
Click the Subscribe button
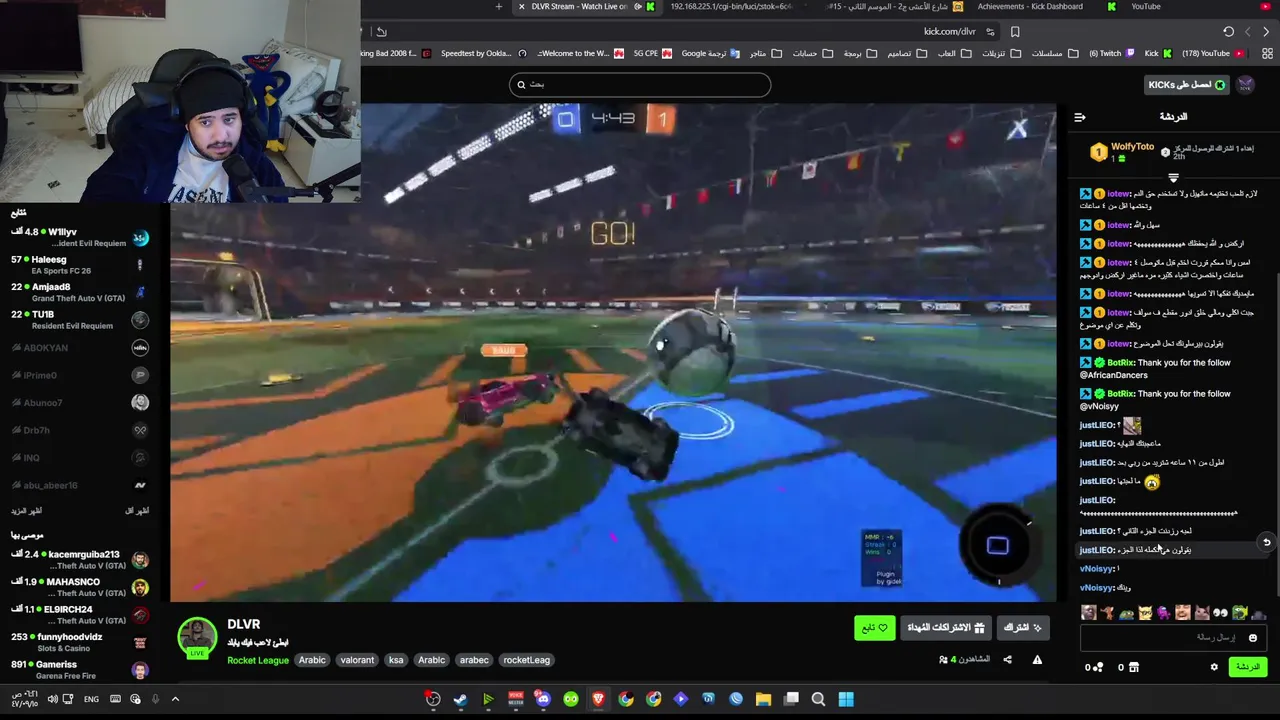(1023, 628)
